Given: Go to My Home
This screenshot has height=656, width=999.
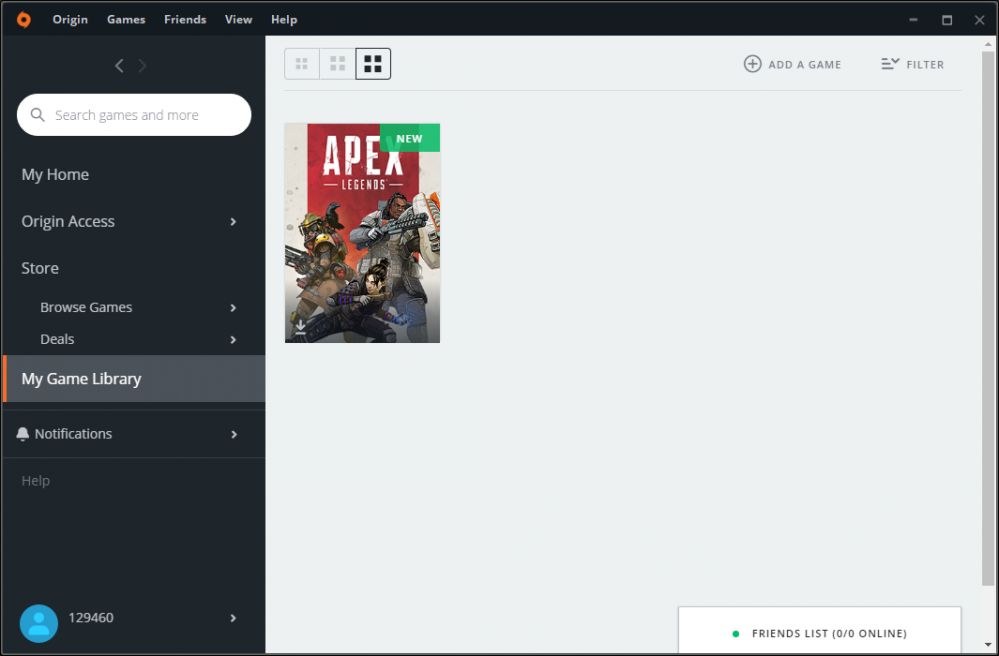Looking at the screenshot, I should (x=55, y=175).
